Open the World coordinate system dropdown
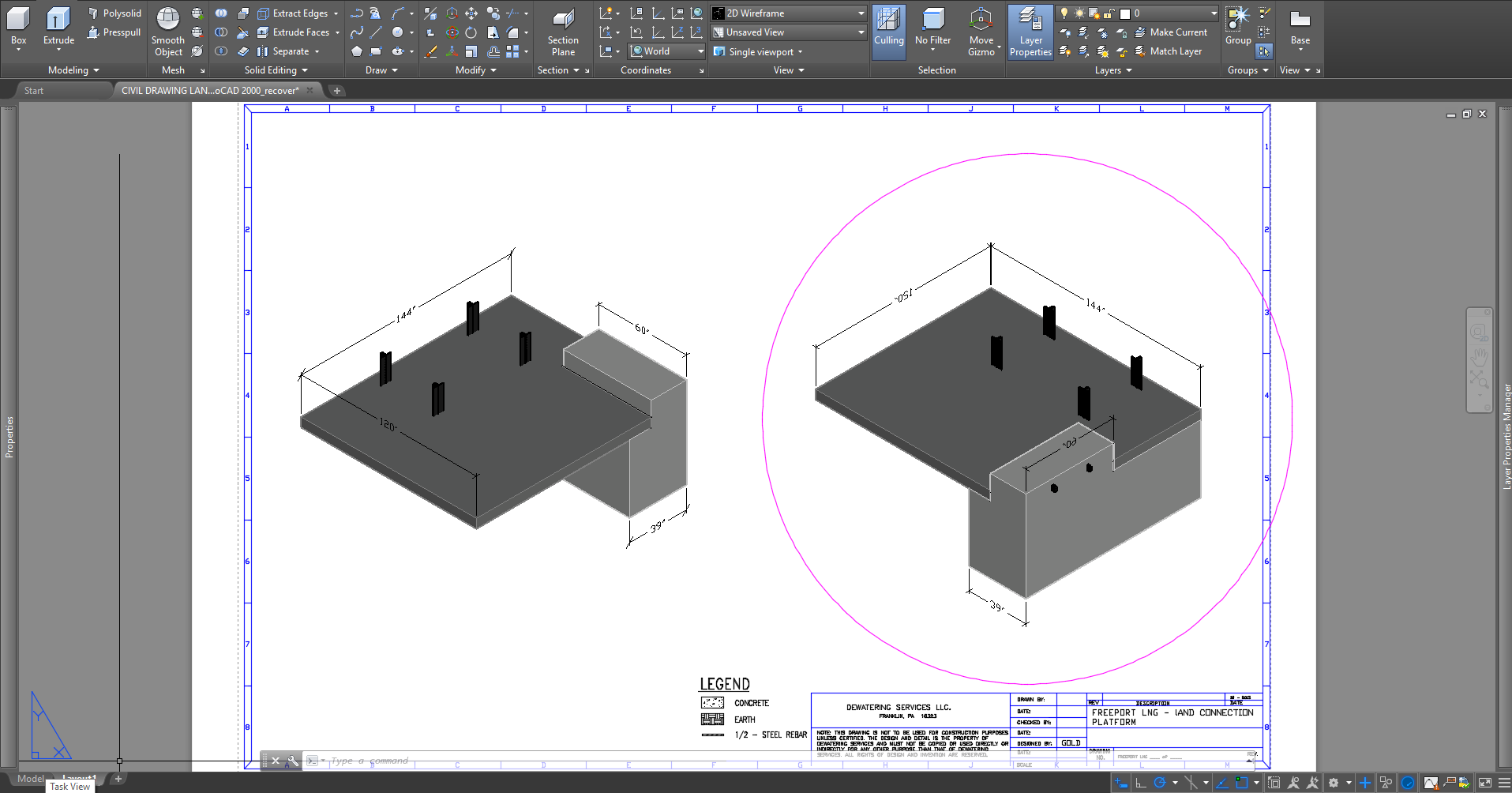 [x=666, y=51]
